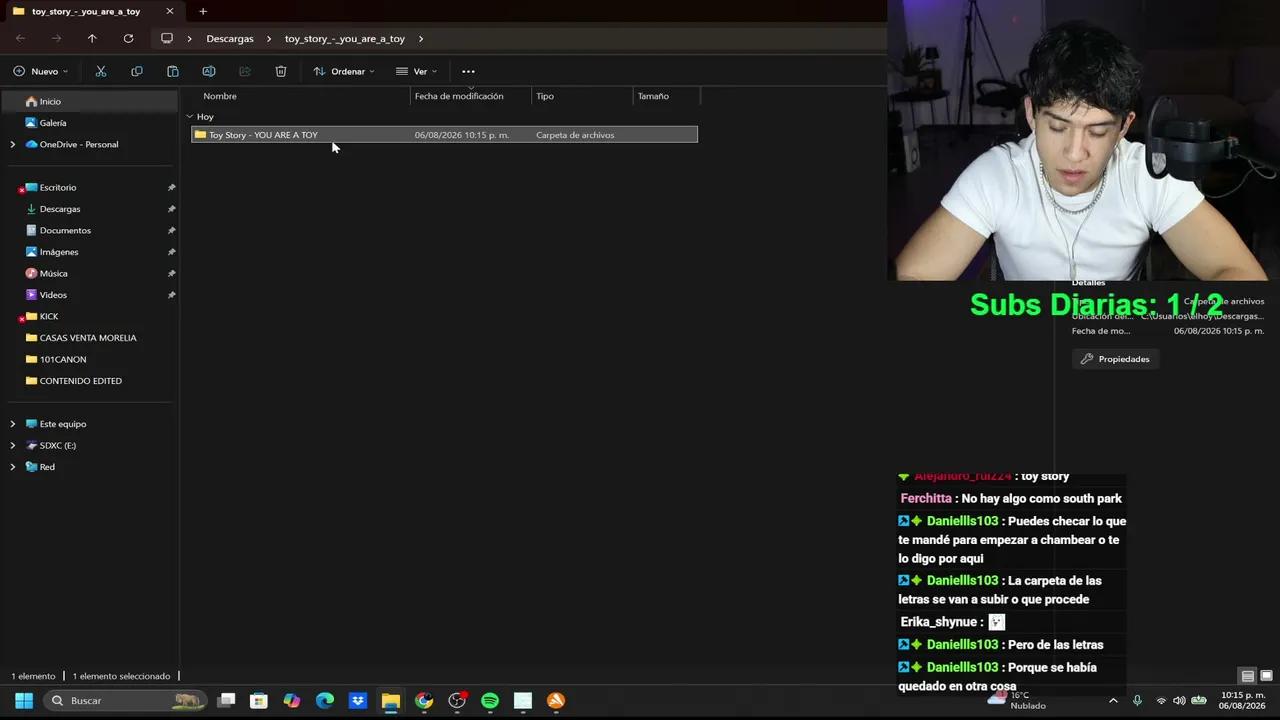Viewport: 1280px width, 720px height.
Task: Open the Nuevo dropdown menu
Action: pyautogui.click(x=41, y=71)
